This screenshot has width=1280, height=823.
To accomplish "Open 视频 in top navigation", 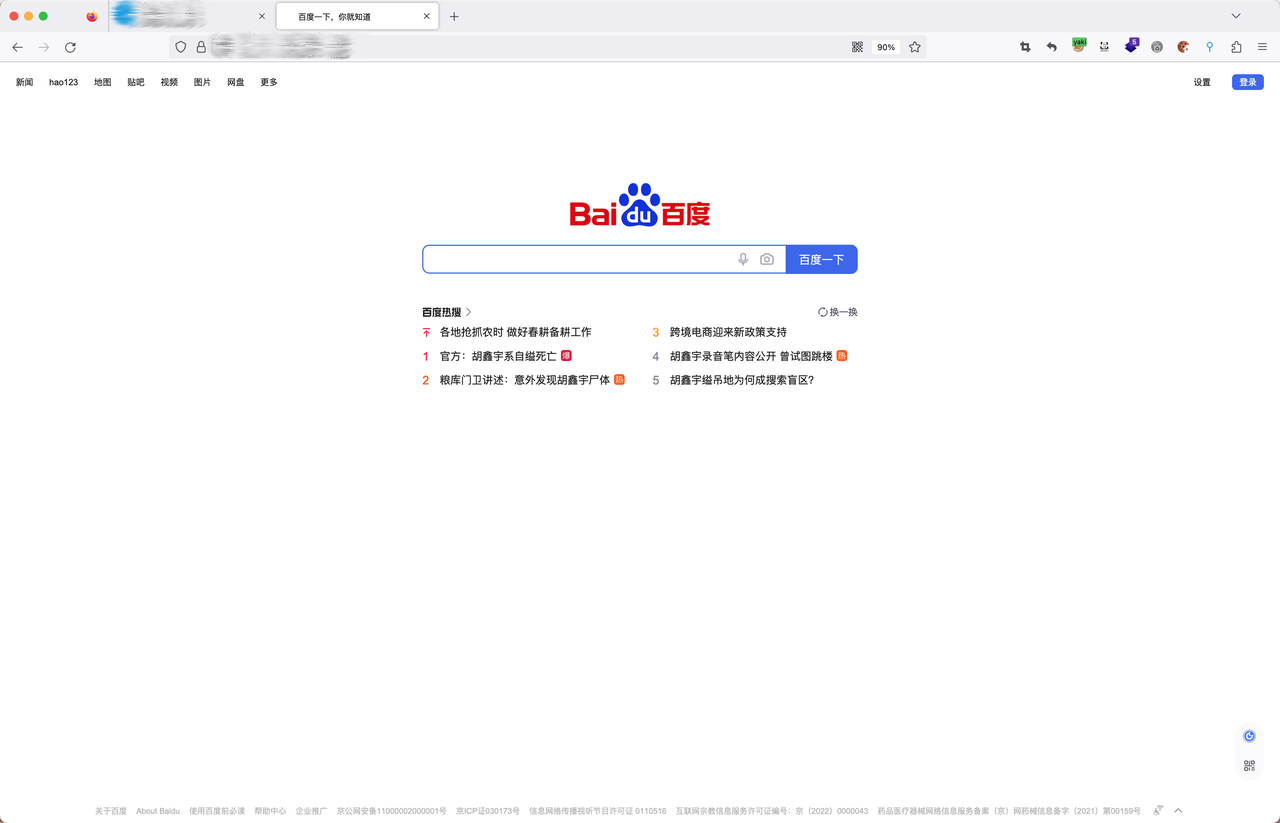I will pos(169,82).
